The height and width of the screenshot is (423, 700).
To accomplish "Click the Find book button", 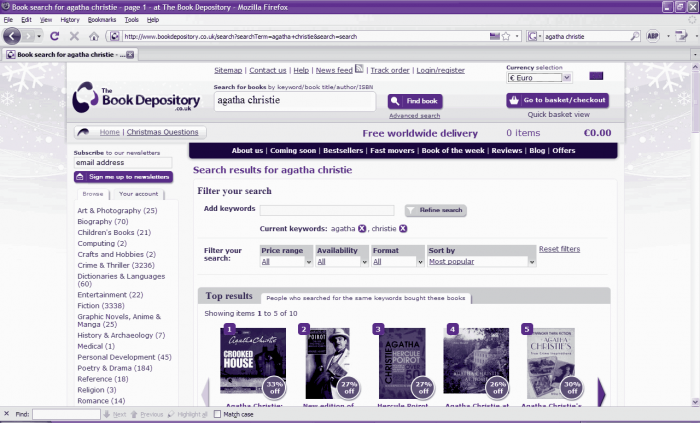I will pyautogui.click(x=415, y=101).
